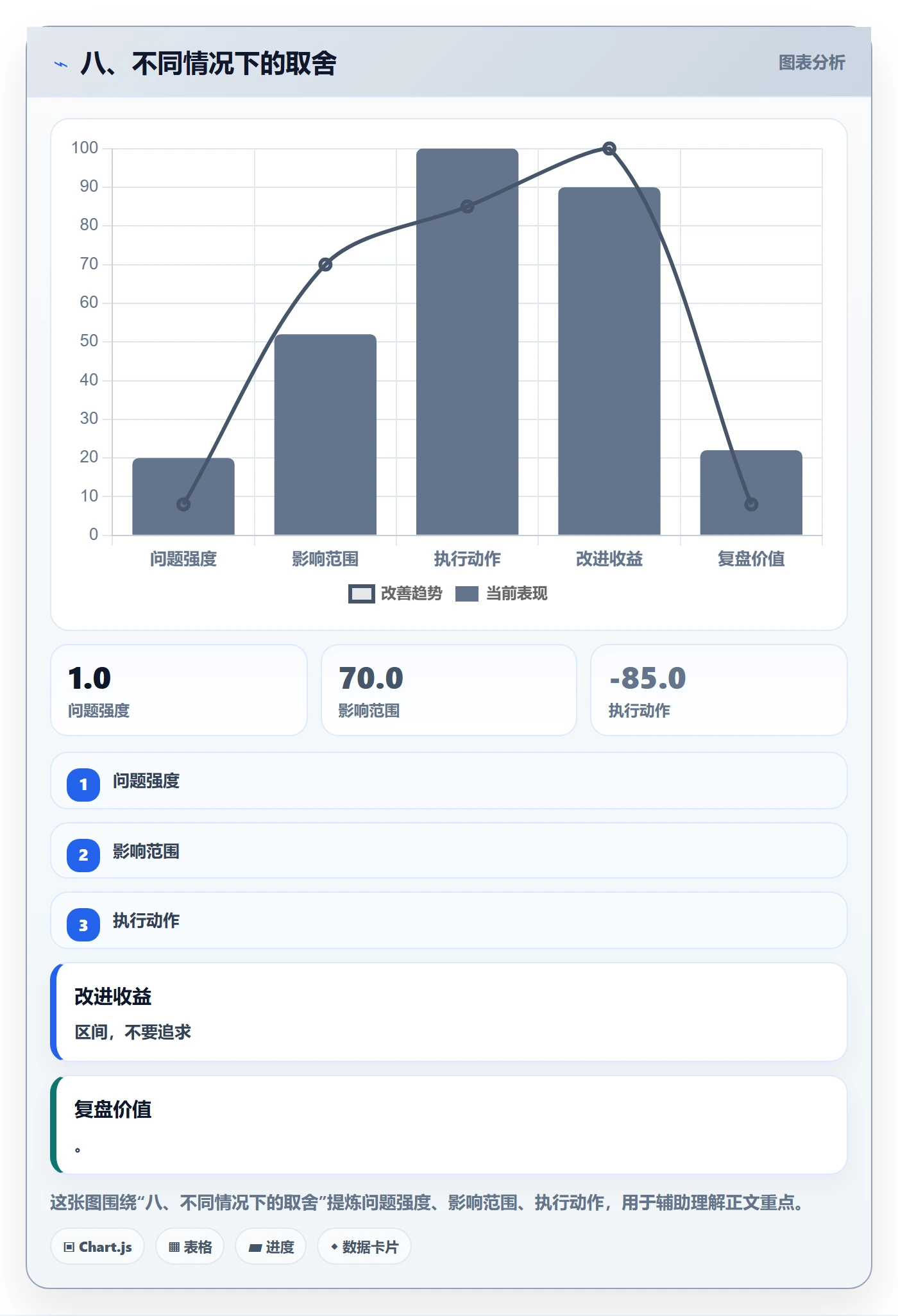Click the line point at 70 above 影响范围
This screenshot has height=1316, width=898.
tap(325, 265)
